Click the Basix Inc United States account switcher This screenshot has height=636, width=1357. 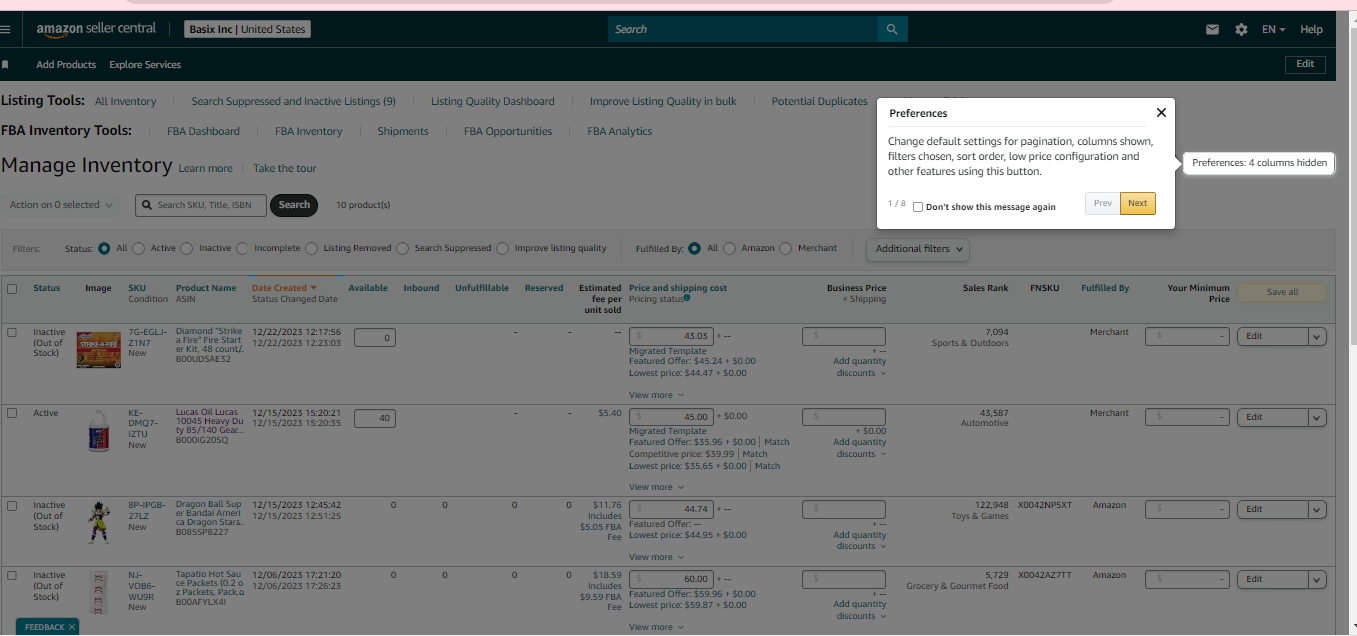(247, 29)
